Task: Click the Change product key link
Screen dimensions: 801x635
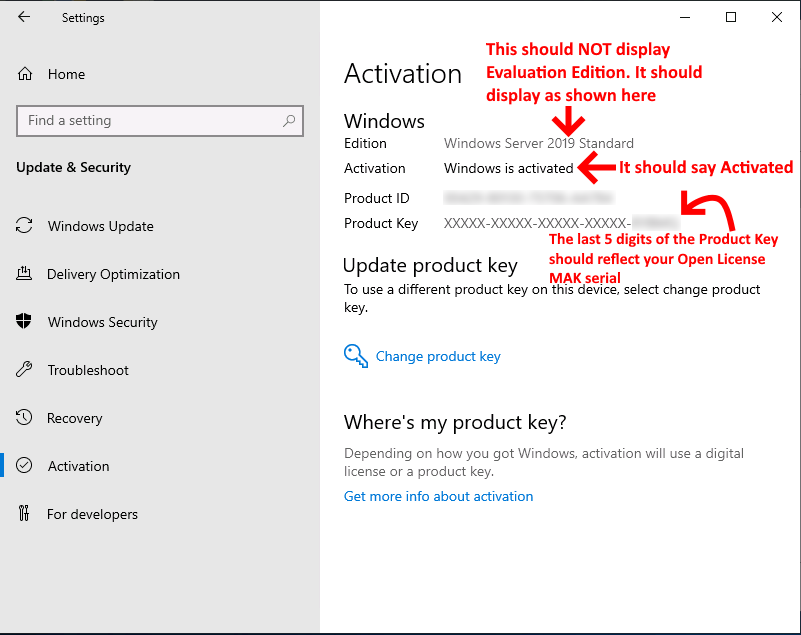Action: coord(438,356)
